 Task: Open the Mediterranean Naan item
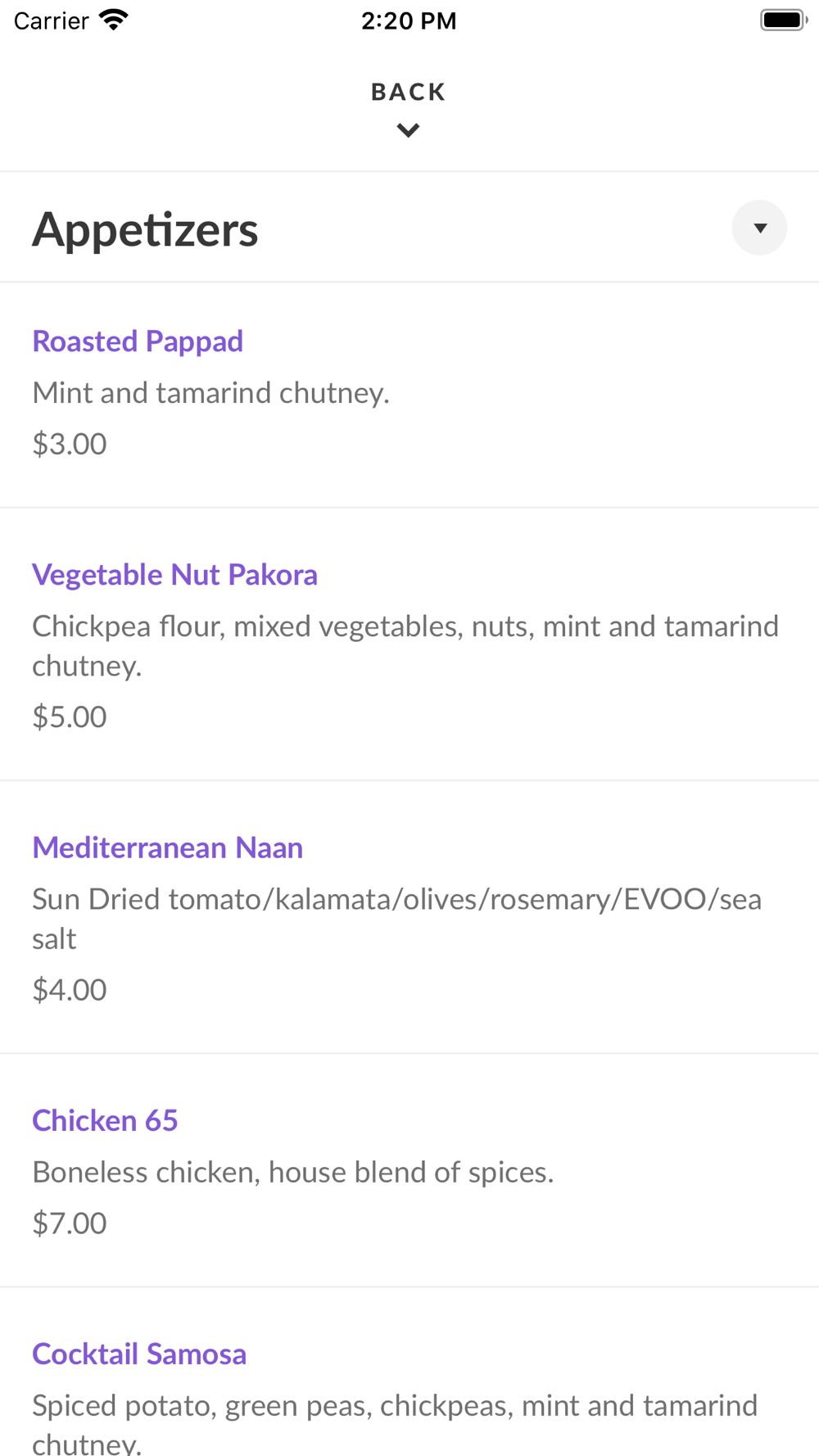(167, 848)
